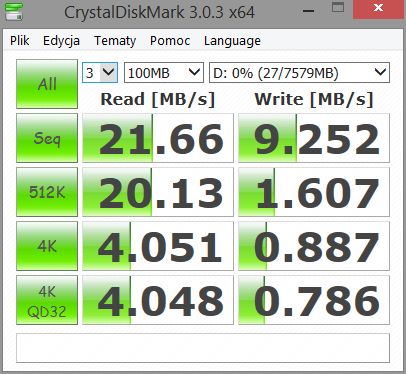The width and height of the screenshot is (406, 374).
Task: Click the Seq write result 9.252
Action: 314,138
